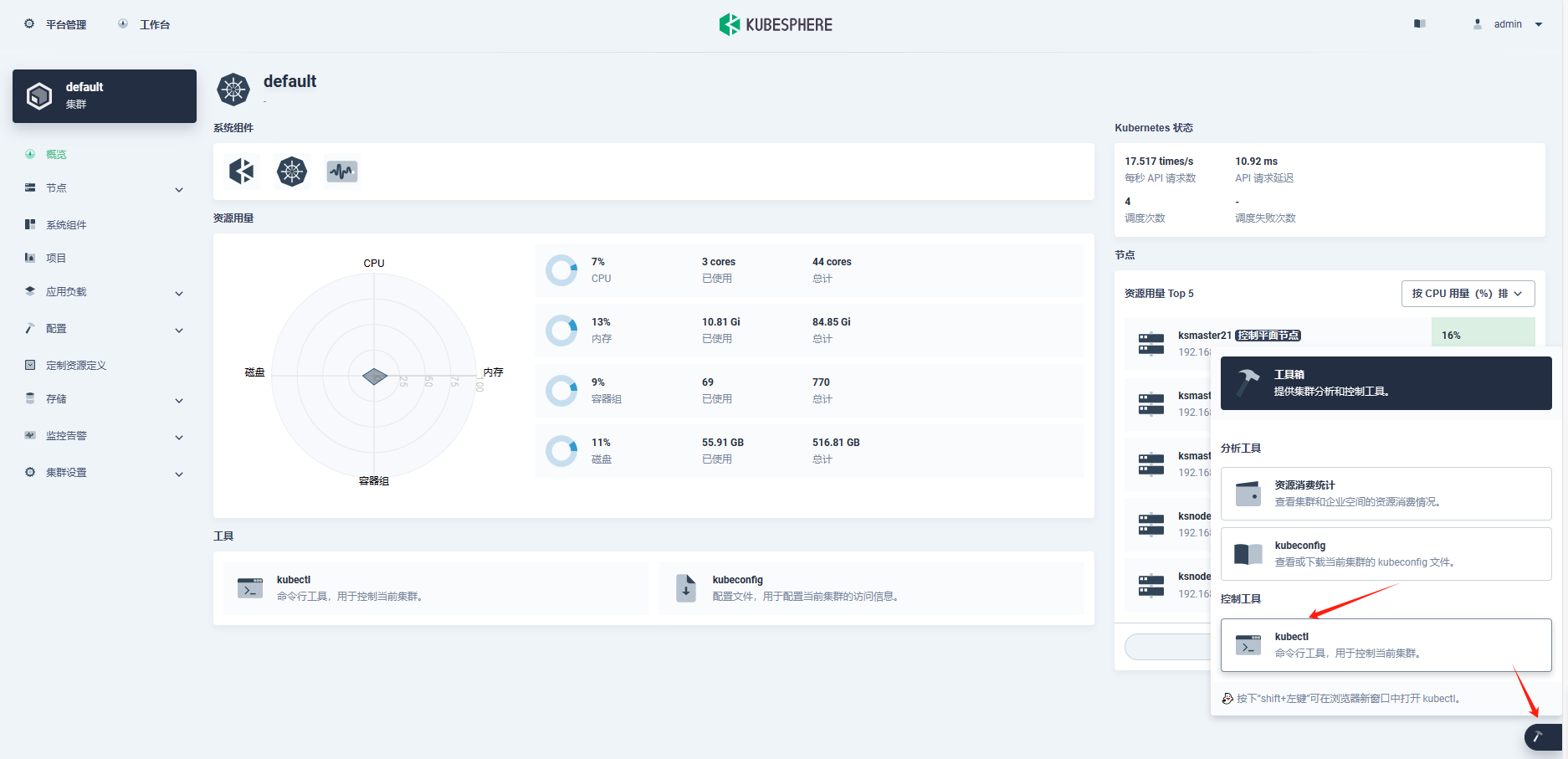The image size is (1568, 759).
Task: Click the KubeSphere system component icon
Action: pyautogui.click(x=242, y=172)
